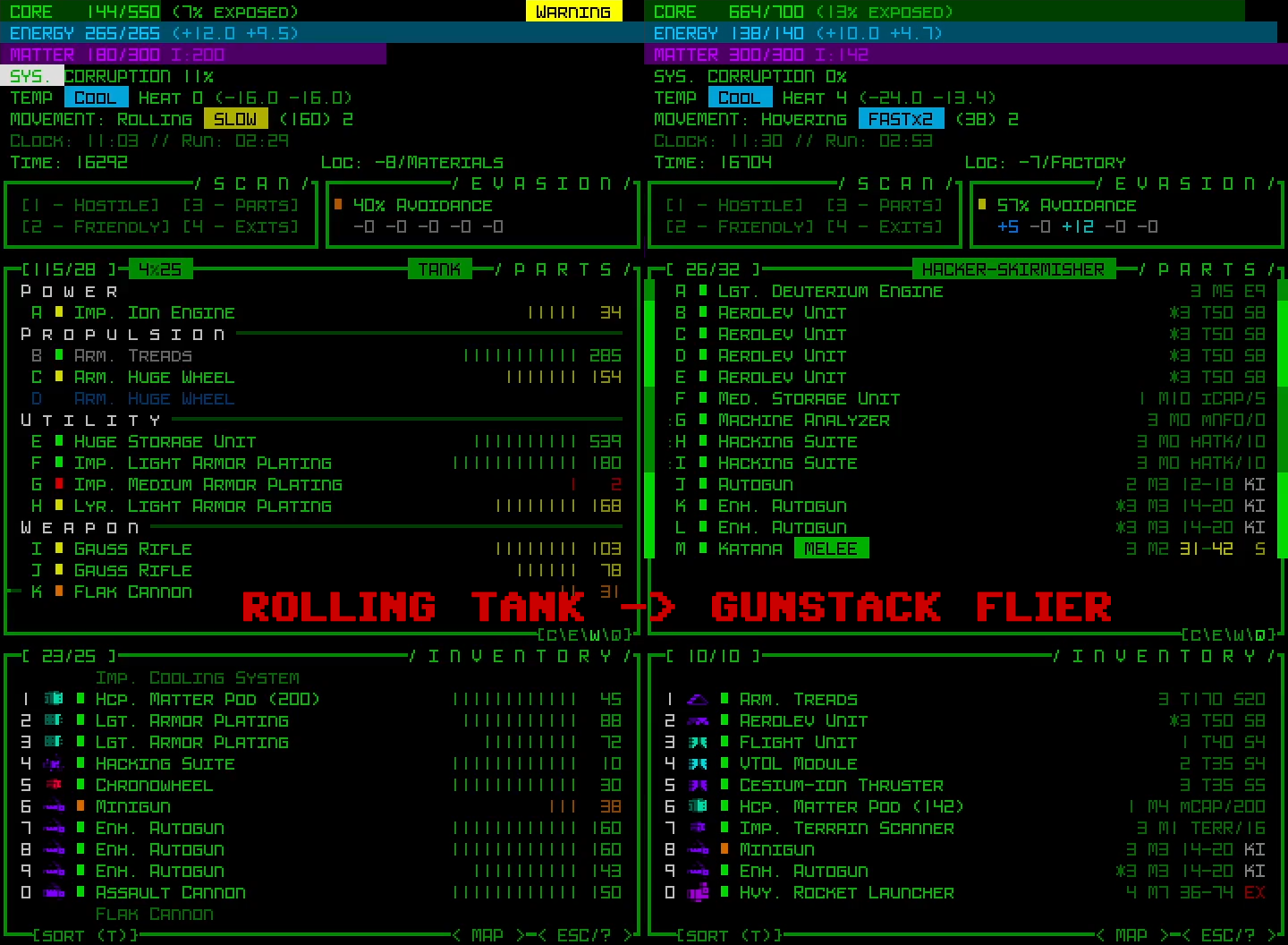Toggle the Imp. Ion Engine power state

pyautogui.click(x=57, y=312)
